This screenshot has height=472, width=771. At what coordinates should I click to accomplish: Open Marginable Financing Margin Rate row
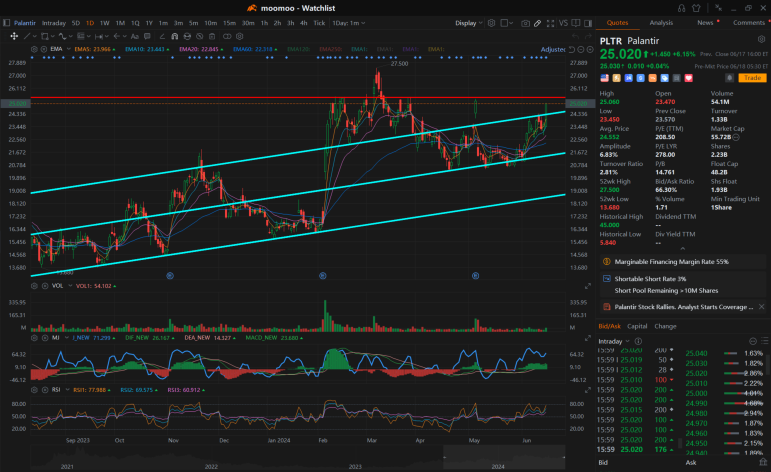click(682, 262)
